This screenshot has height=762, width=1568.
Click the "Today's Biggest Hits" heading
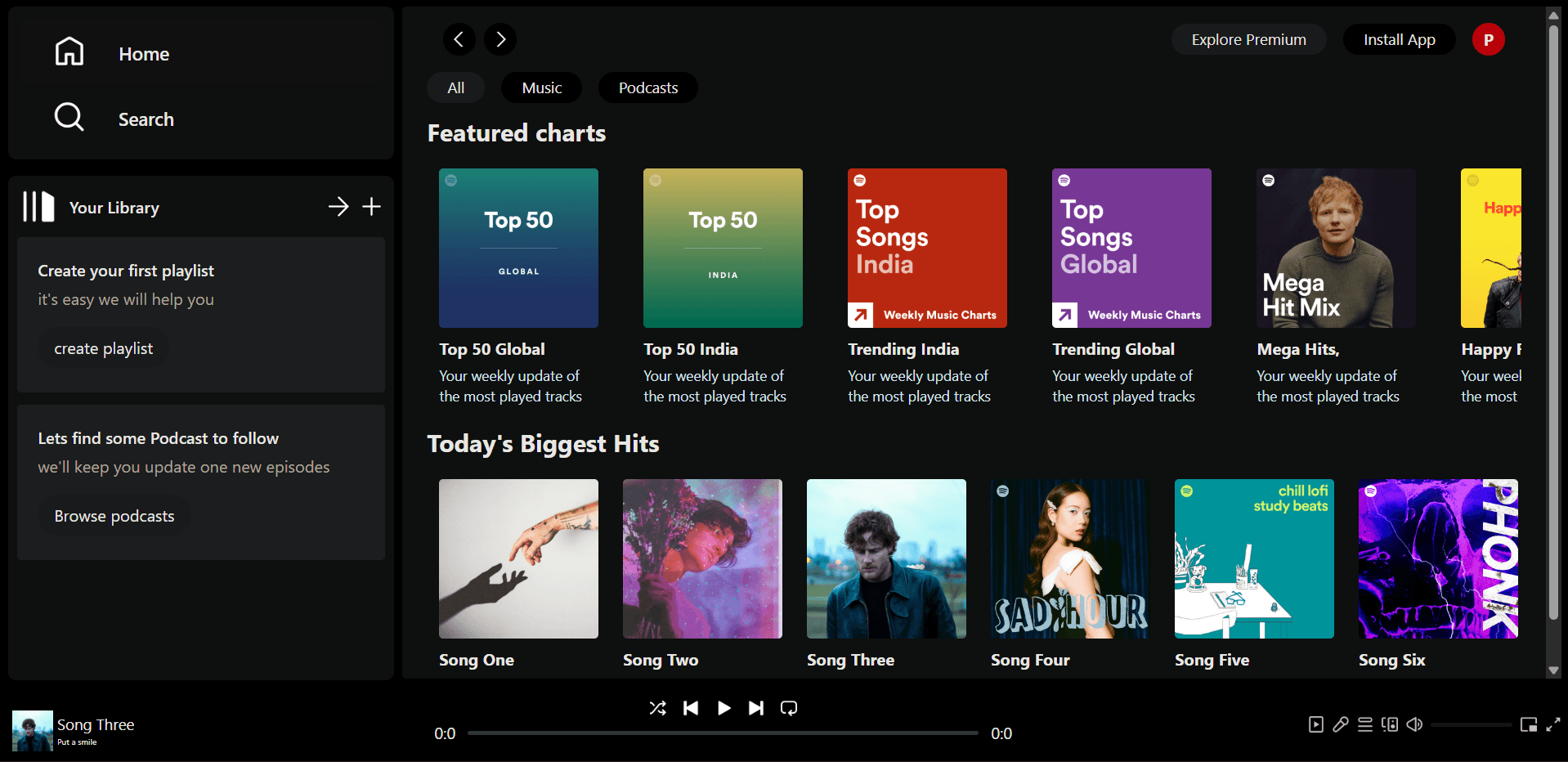coord(543,444)
